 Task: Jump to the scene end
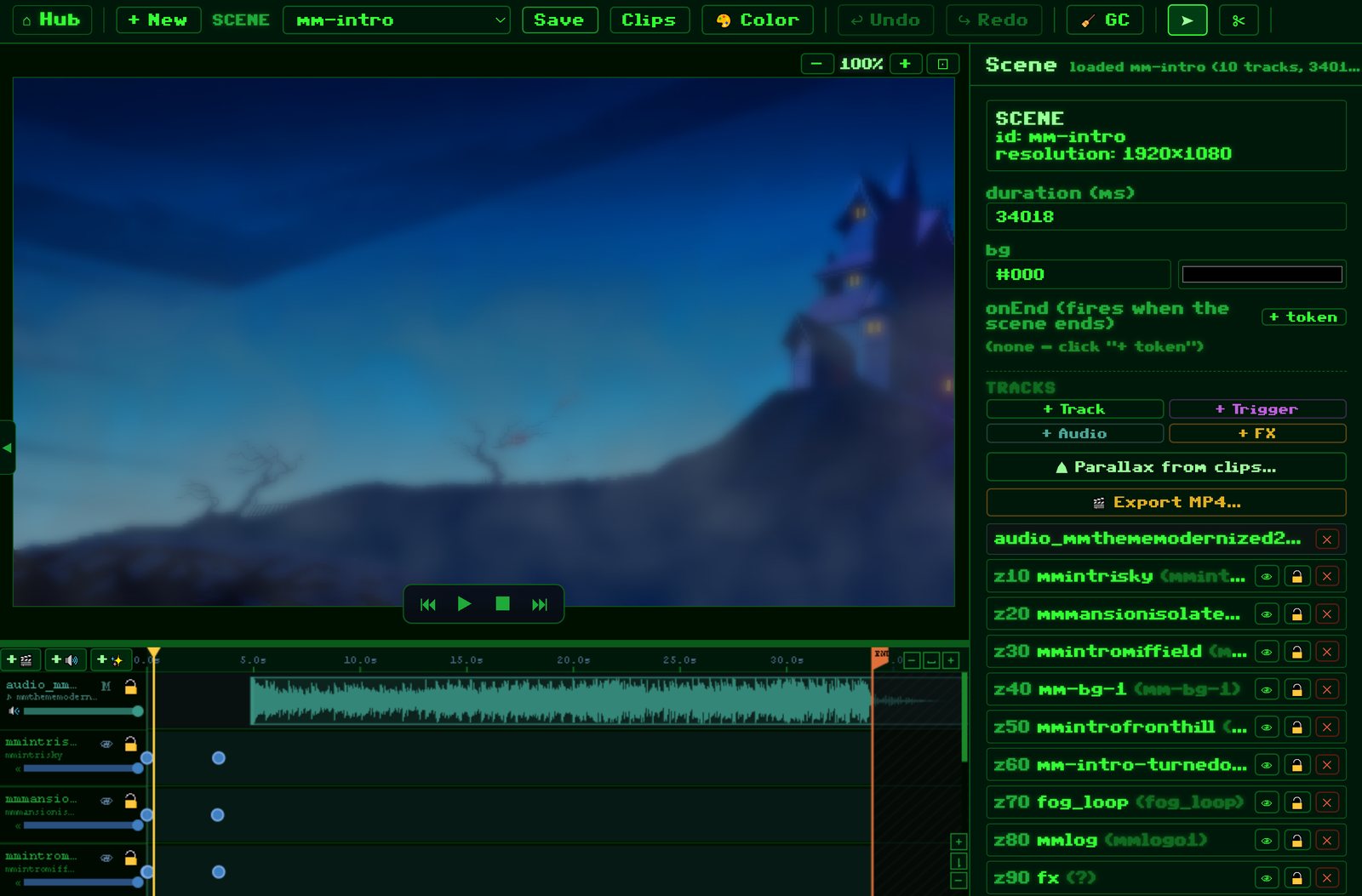(540, 604)
